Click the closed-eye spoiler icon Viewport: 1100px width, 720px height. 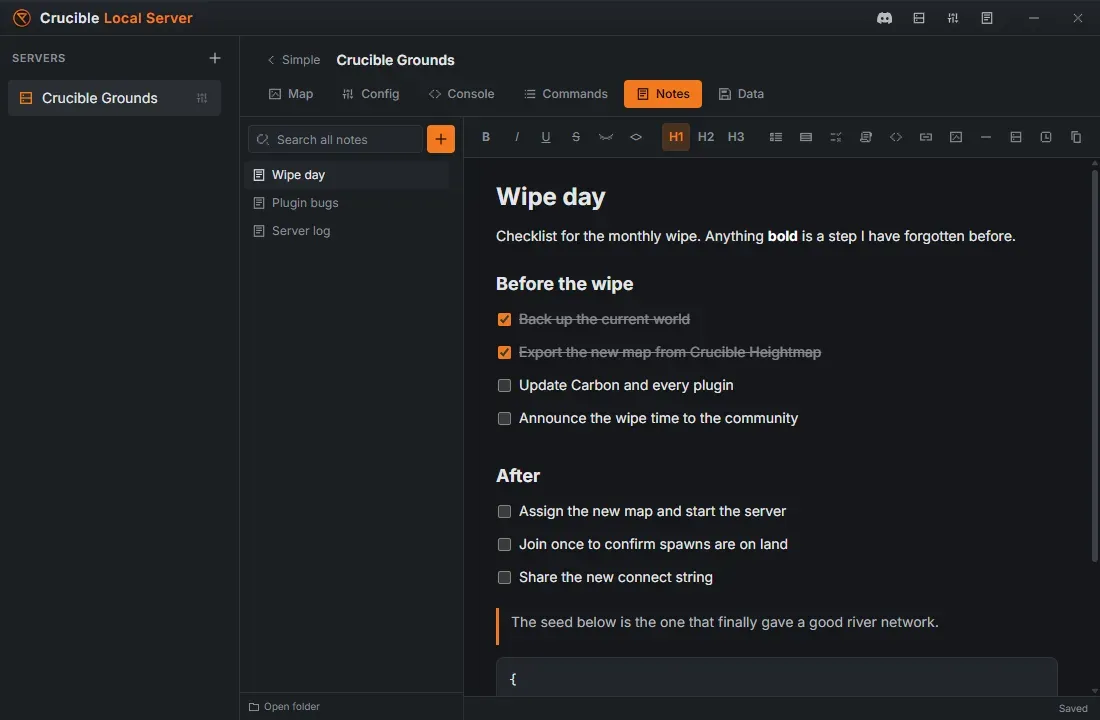(605, 137)
